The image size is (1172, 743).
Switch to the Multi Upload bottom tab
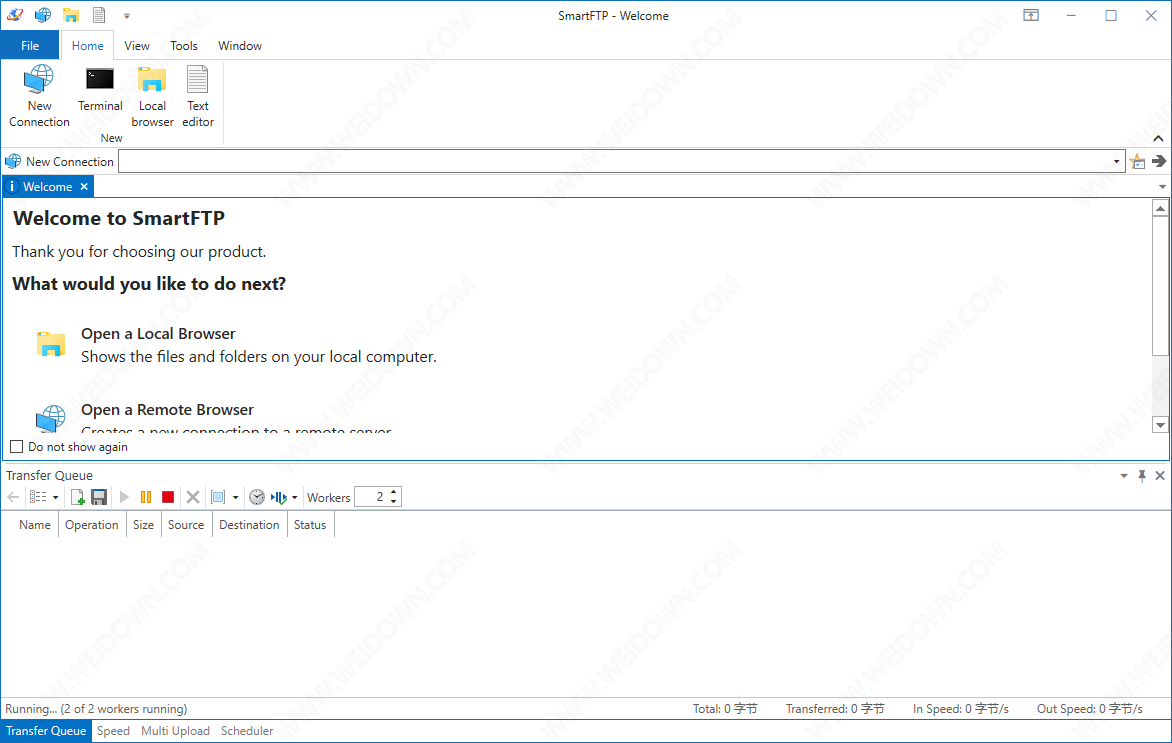click(x=176, y=731)
